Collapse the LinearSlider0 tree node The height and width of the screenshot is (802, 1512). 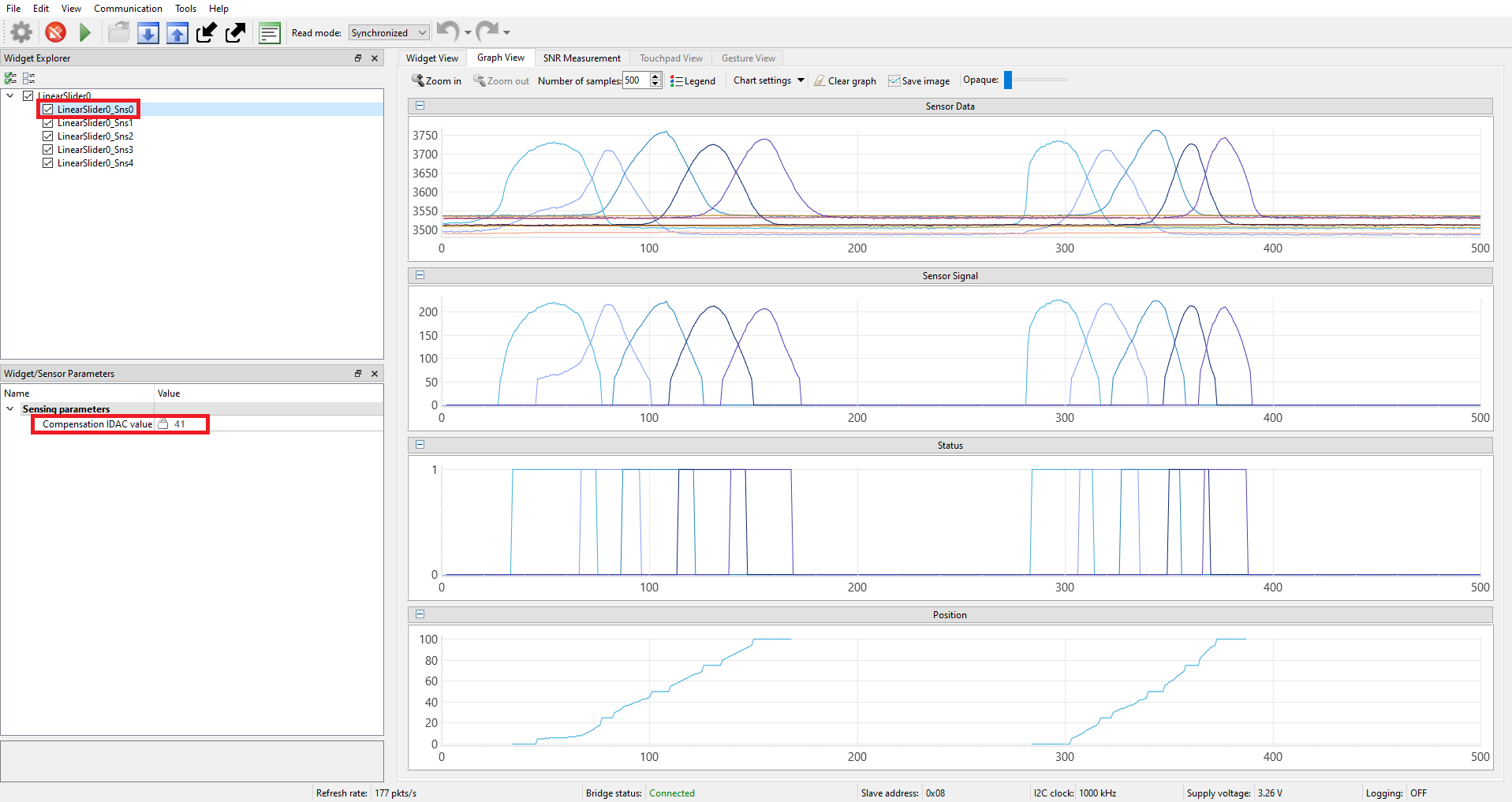point(10,96)
